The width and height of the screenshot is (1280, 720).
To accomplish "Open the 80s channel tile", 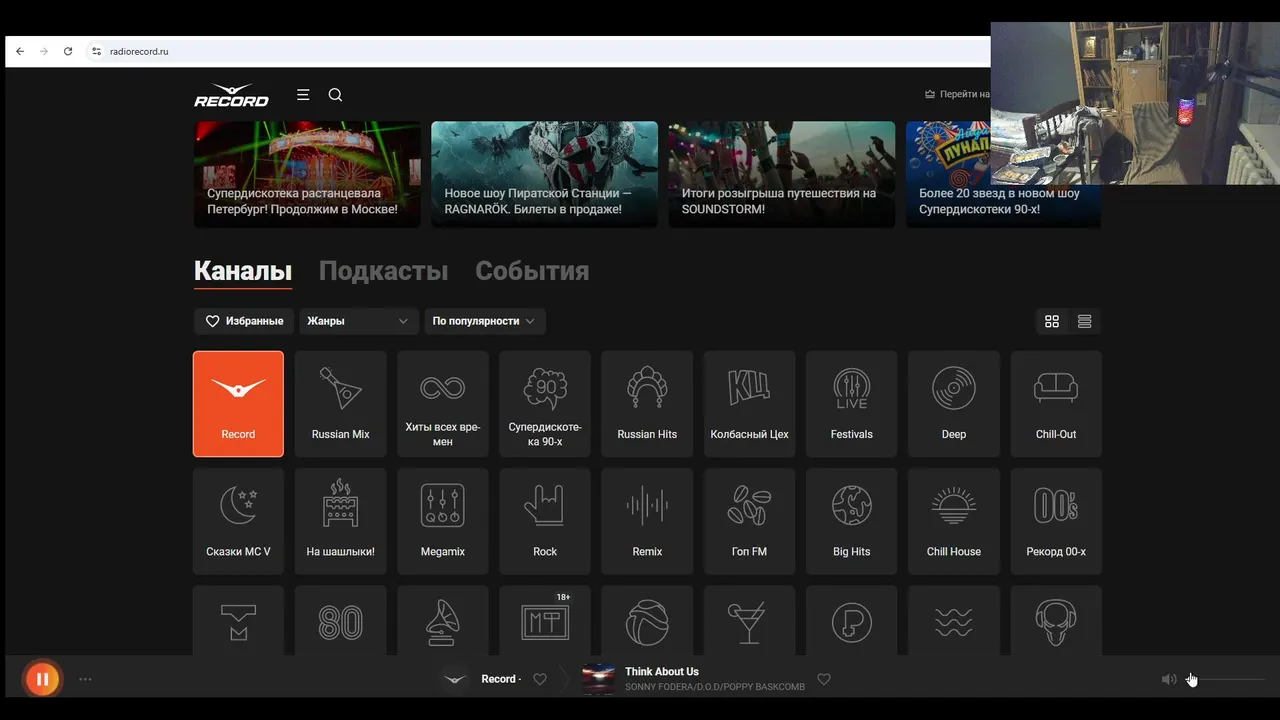I will point(340,621).
